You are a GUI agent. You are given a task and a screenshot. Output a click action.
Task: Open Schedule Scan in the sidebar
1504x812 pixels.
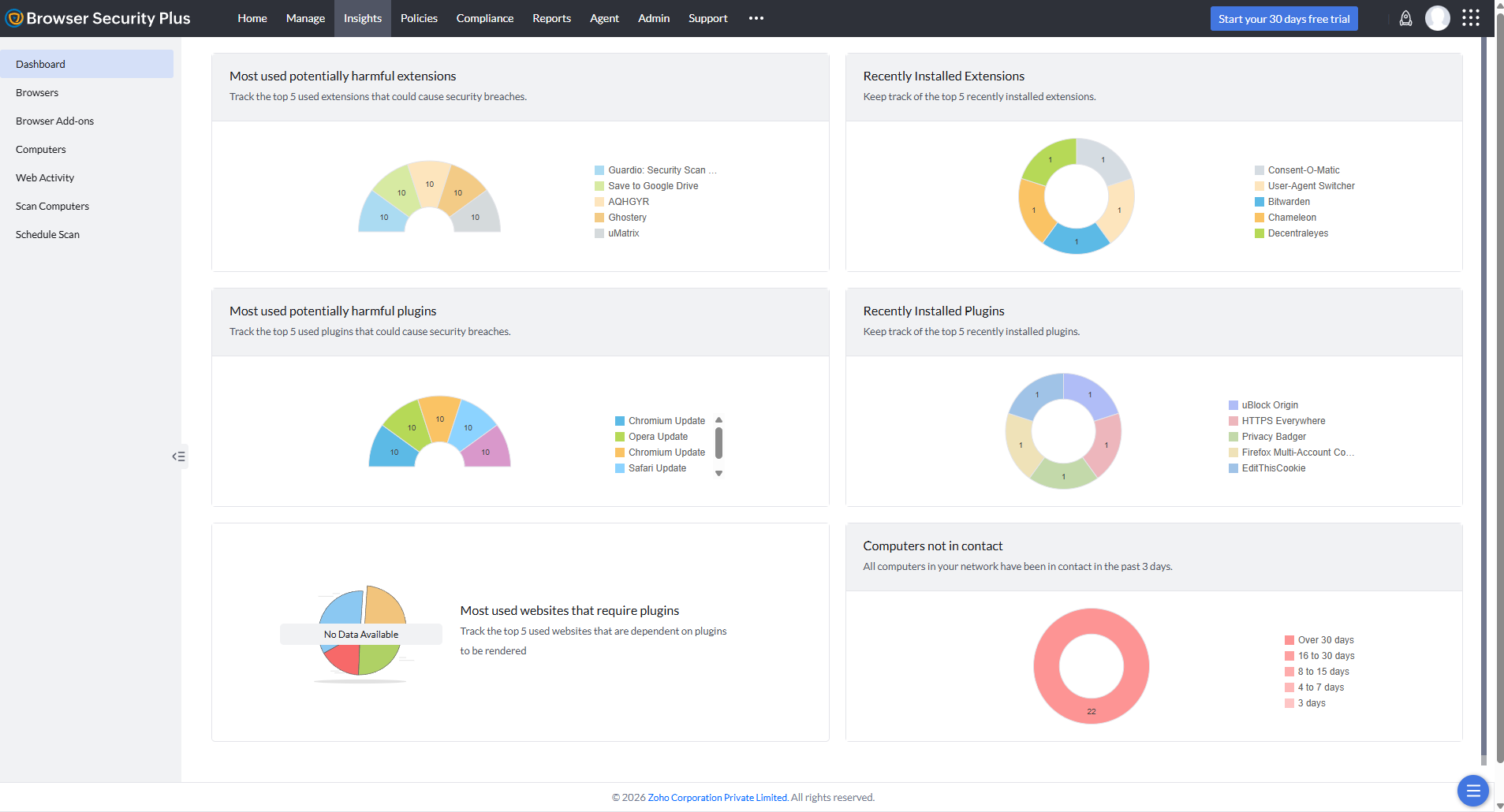tap(87, 234)
